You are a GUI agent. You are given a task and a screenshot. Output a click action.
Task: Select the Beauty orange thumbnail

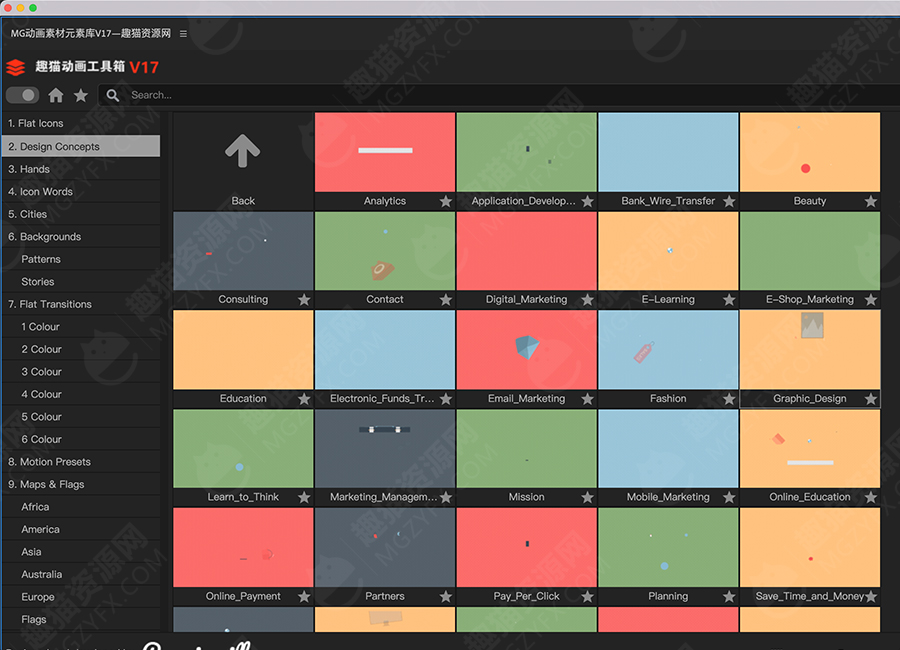[810, 152]
